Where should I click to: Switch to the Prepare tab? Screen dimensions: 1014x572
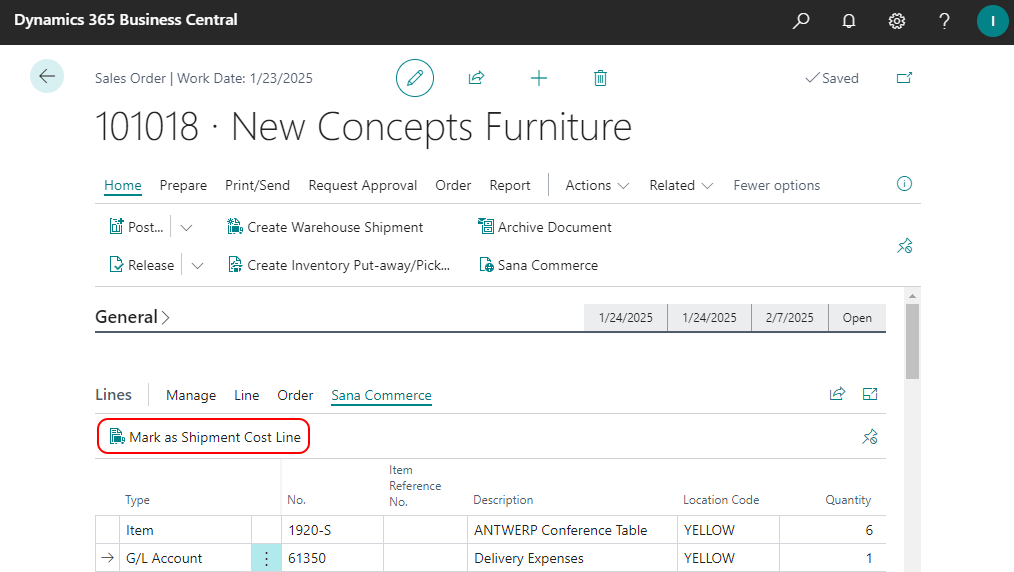(x=183, y=185)
